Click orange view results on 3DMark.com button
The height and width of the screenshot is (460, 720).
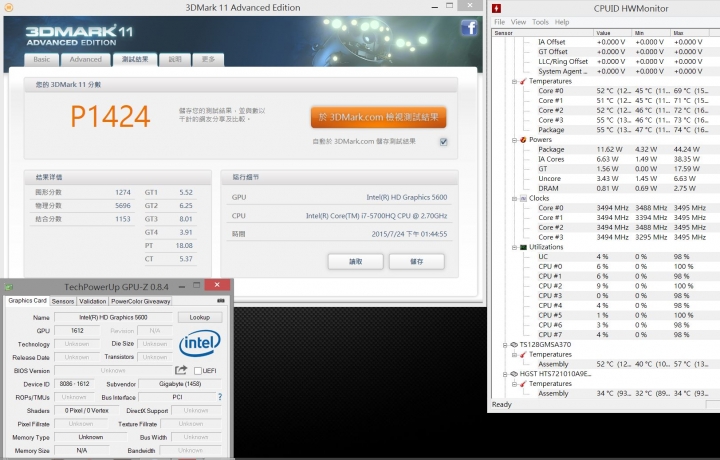point(378,117)
